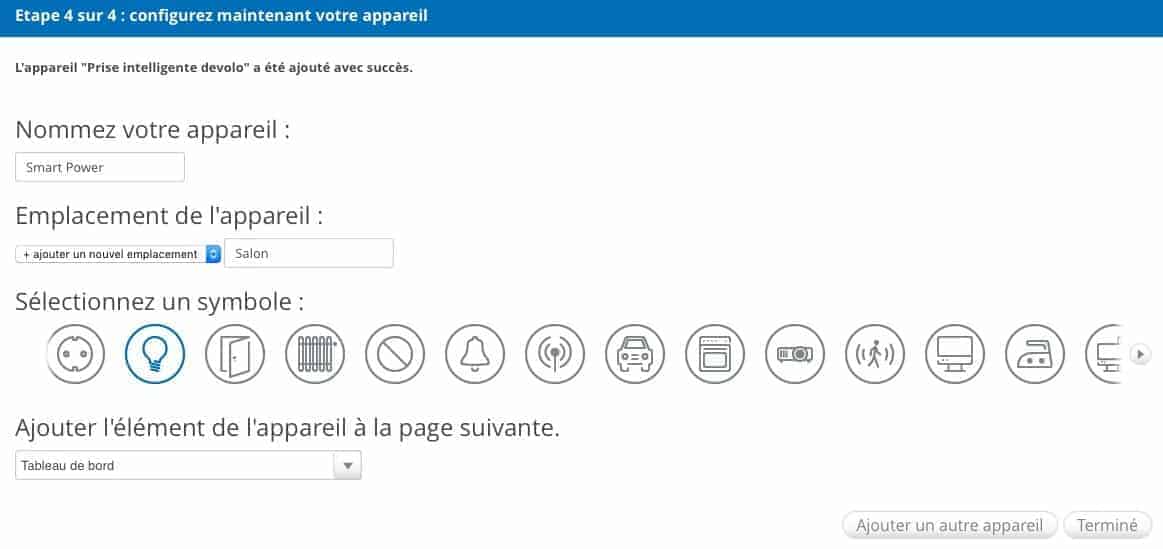
Task: Expand the 'Tableau de bord' page dropdown
Action: point(188,465)
